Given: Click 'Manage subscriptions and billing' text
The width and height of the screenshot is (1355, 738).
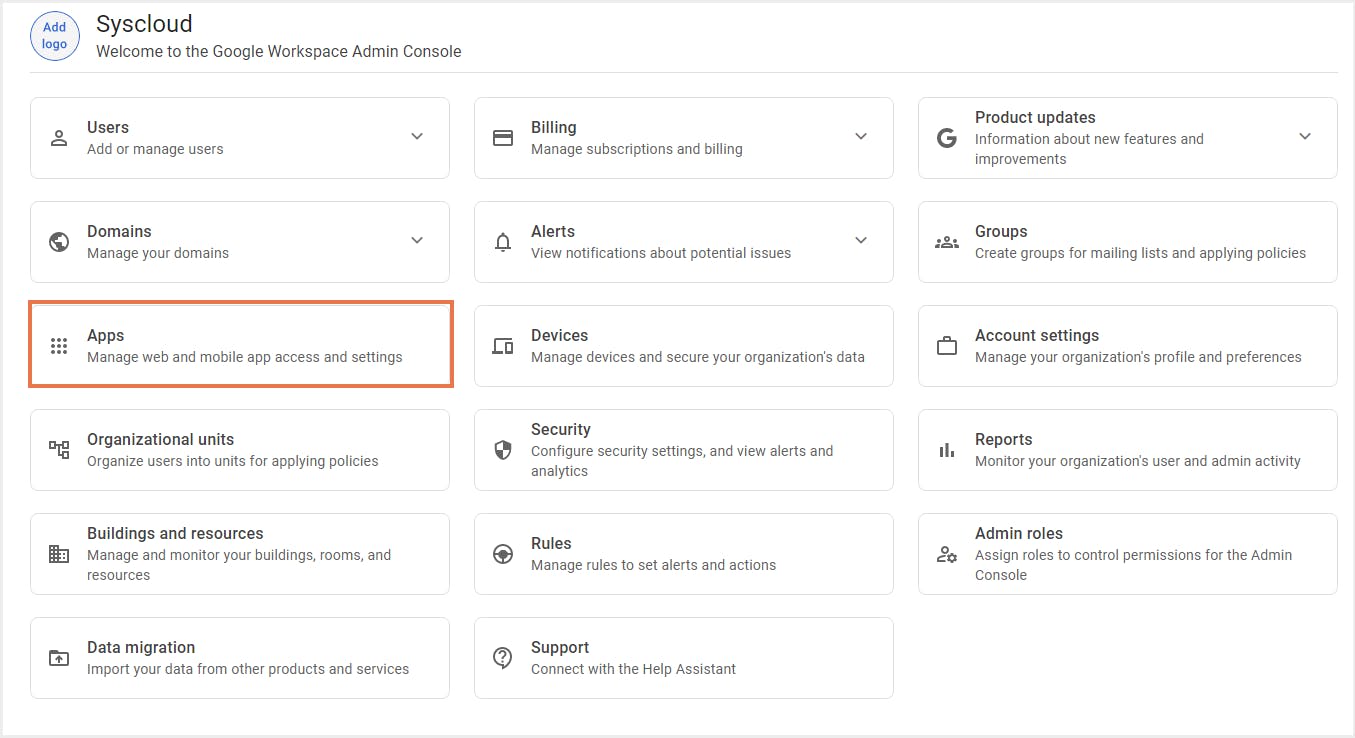Looking at the screenshot, I should pos(637,149).
